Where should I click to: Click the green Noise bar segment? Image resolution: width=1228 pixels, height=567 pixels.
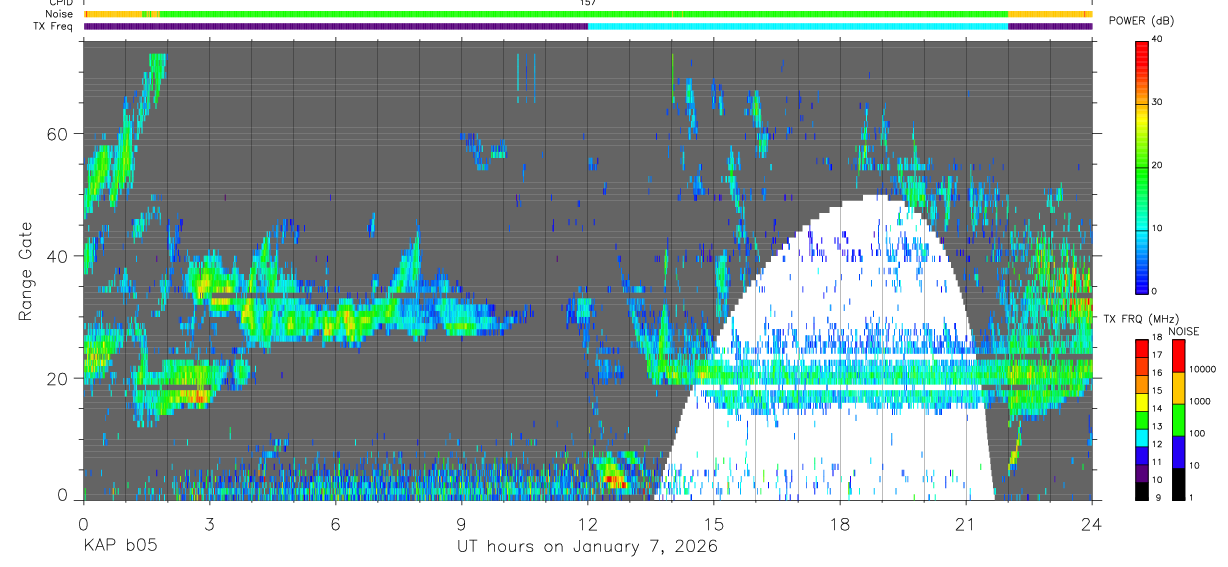583,15
